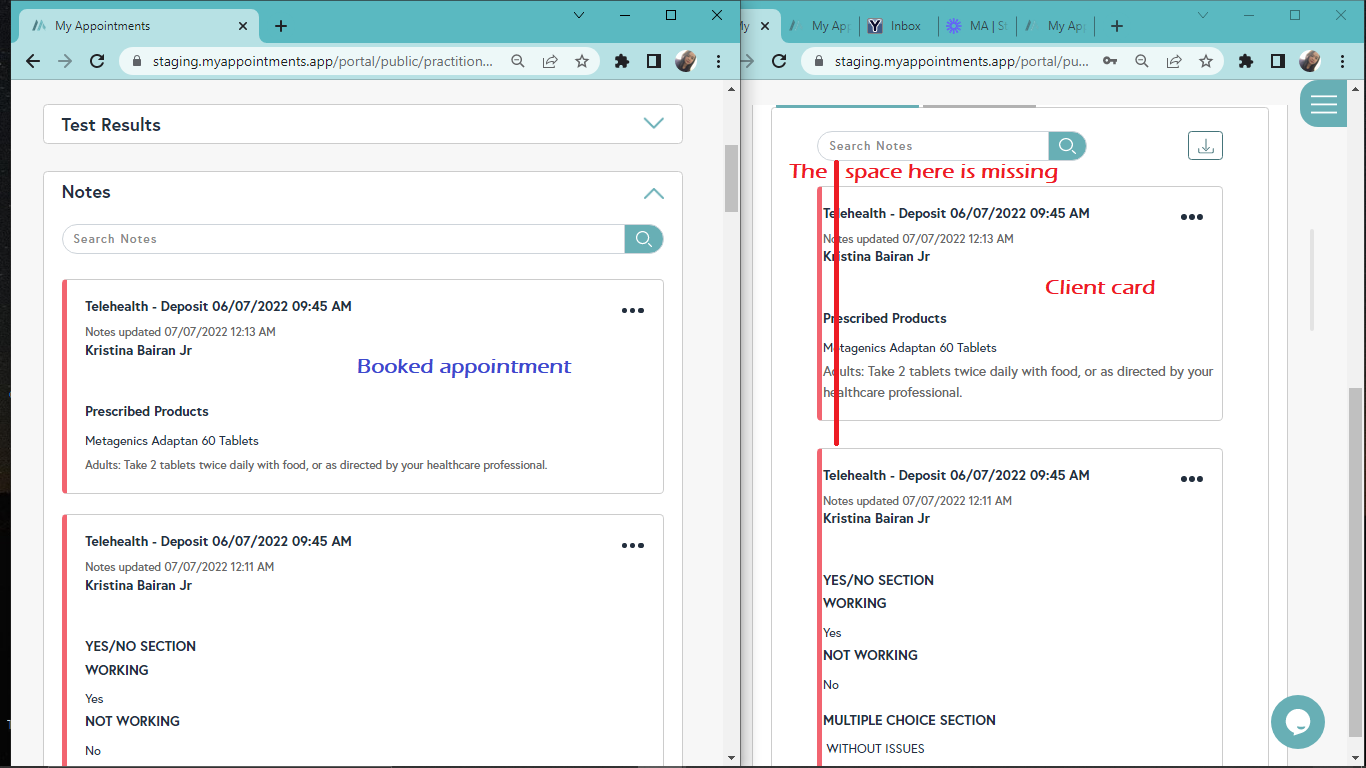The width and height of the screenshot is (1366, 768).
Task: Download notes using the download icon
Action: tap(1205, 146)
